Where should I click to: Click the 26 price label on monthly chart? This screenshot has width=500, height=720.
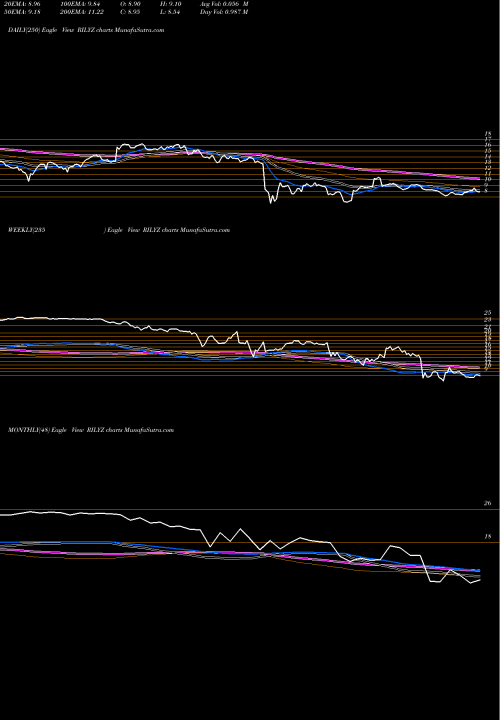(x=488, y=503)
